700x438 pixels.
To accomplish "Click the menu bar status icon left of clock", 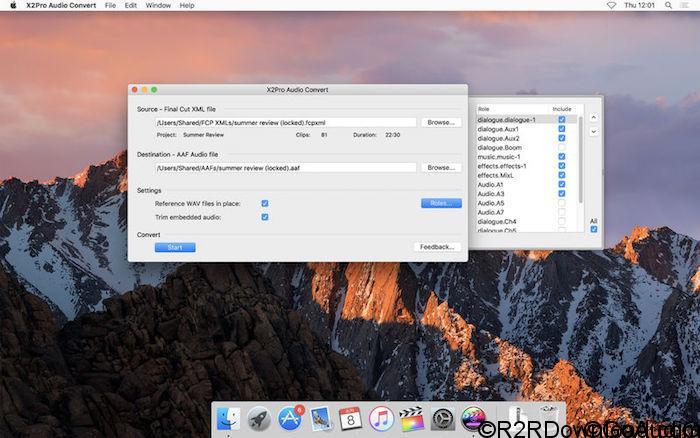I will coord(611,5).
